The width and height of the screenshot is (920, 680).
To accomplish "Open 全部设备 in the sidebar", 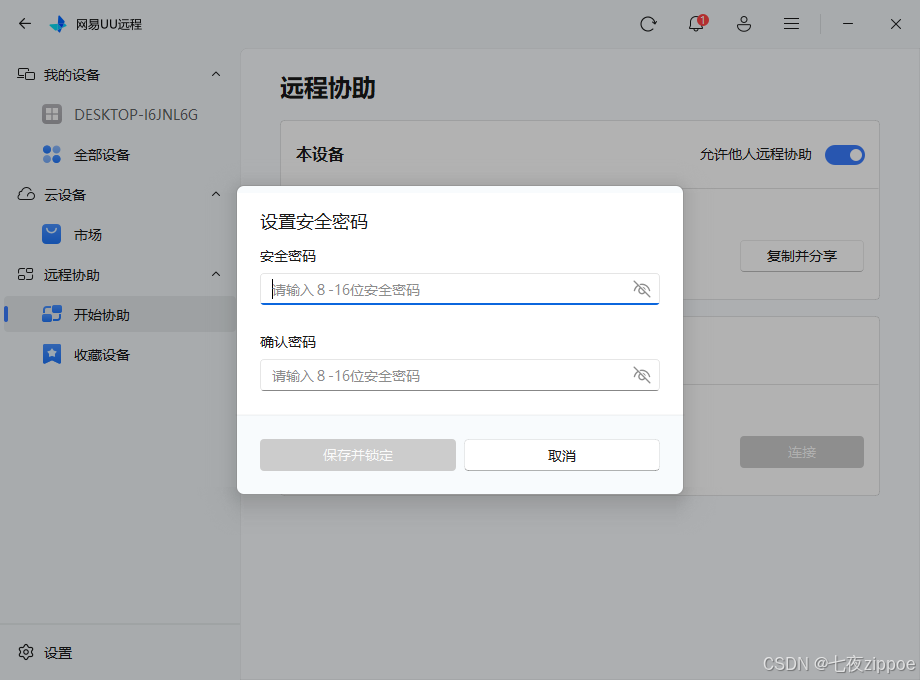I will click(x=120, y=155).
